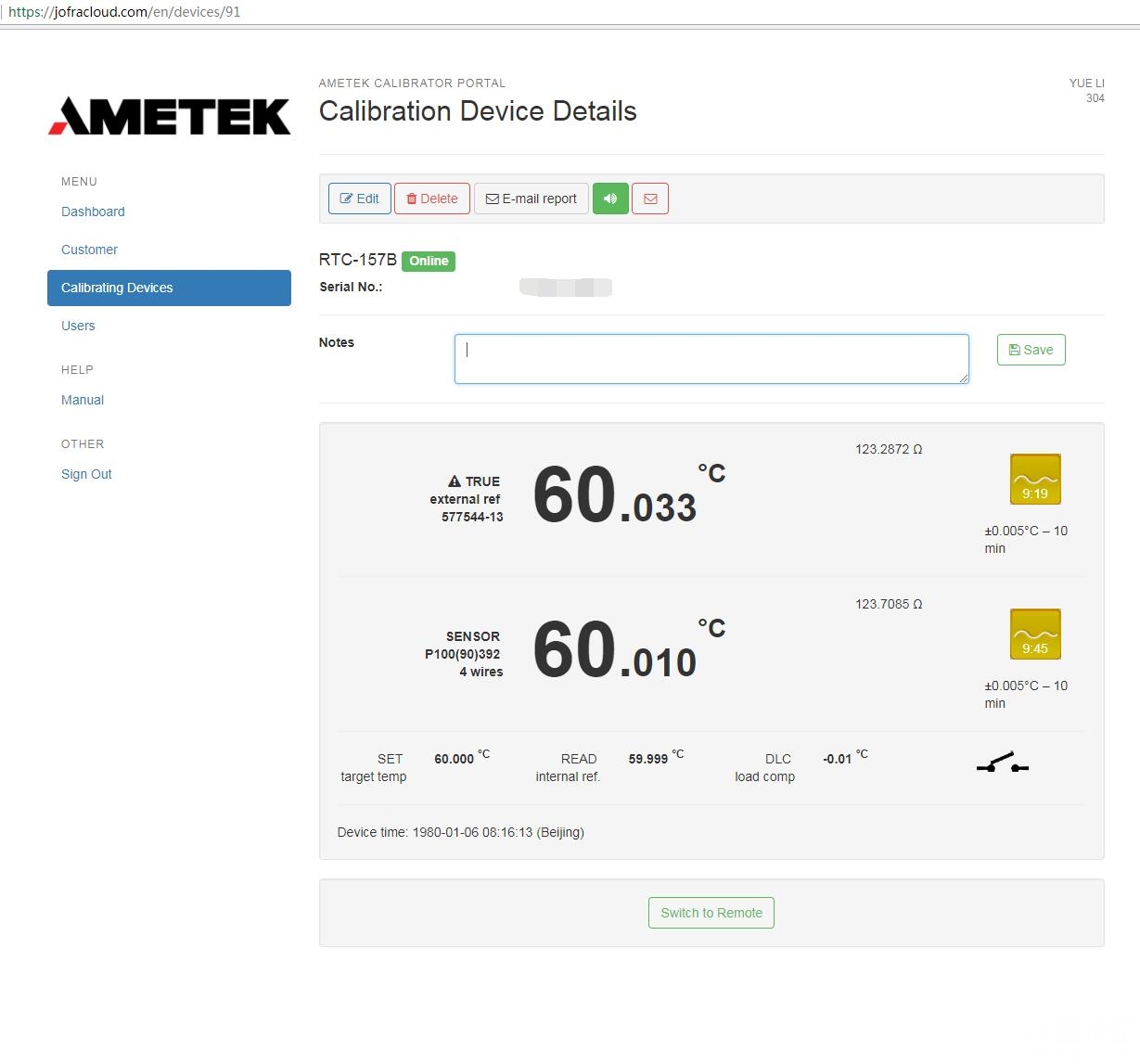Click the resistance value 123.7085 Ω
This screenshot has height=1064, width=1140.
point(889,604)
